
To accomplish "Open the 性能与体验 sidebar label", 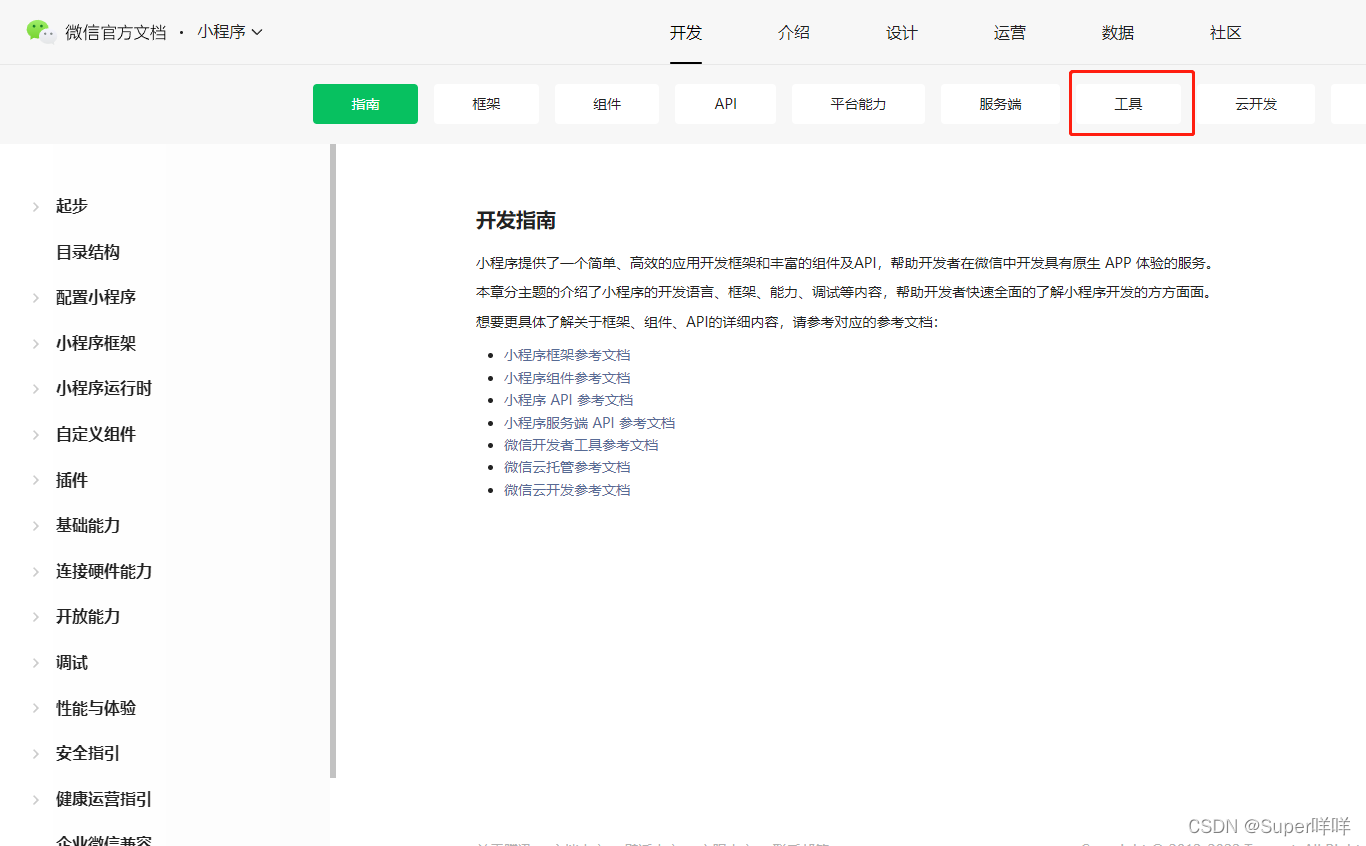I will pos(96,709).
